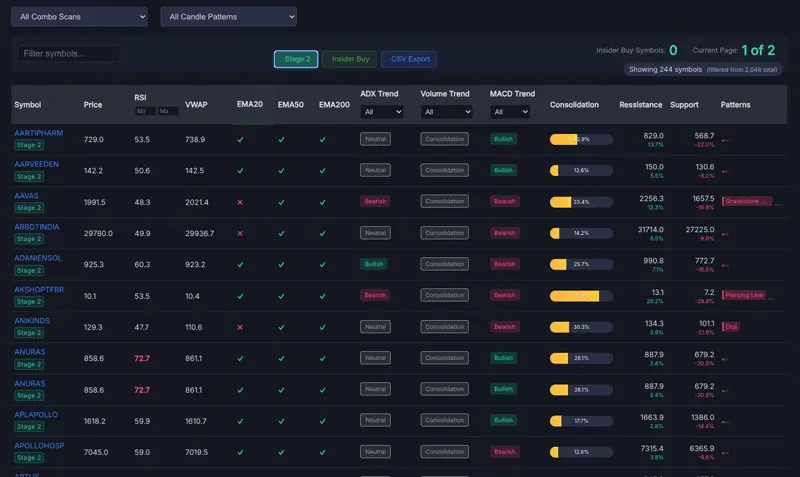This screenshot has height=477, width=800.
Task: Click the EMA50 checkmark in ABBOTINDIA row
Action: click(x=281, y=234)
